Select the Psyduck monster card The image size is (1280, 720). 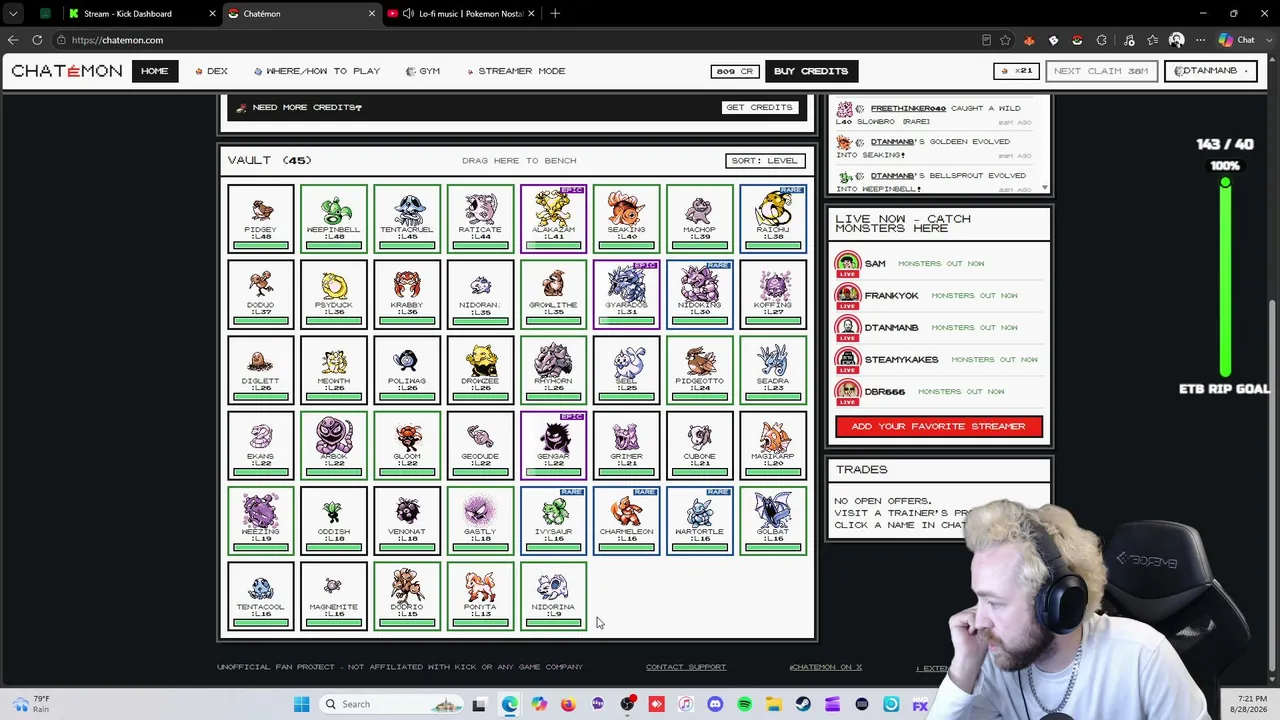click(x=333, y=294)
